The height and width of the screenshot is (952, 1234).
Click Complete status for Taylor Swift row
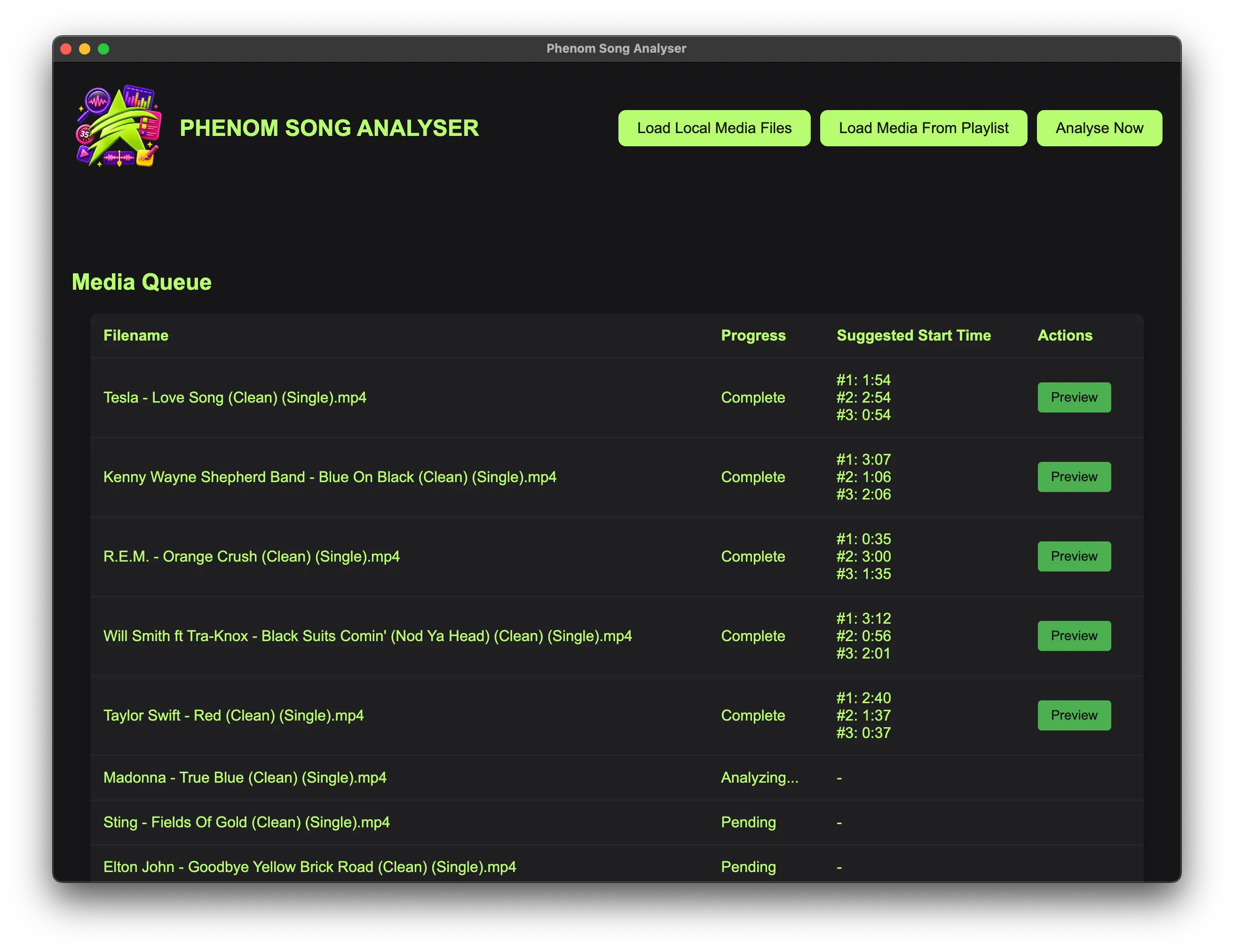tap(752, 716)
